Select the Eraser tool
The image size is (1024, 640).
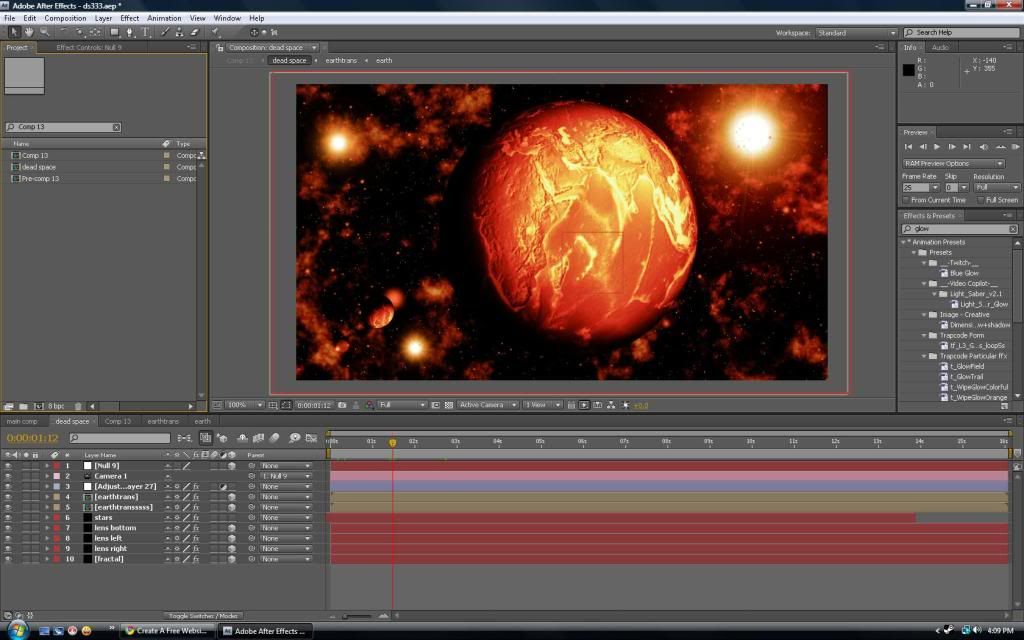click(195, 32)
